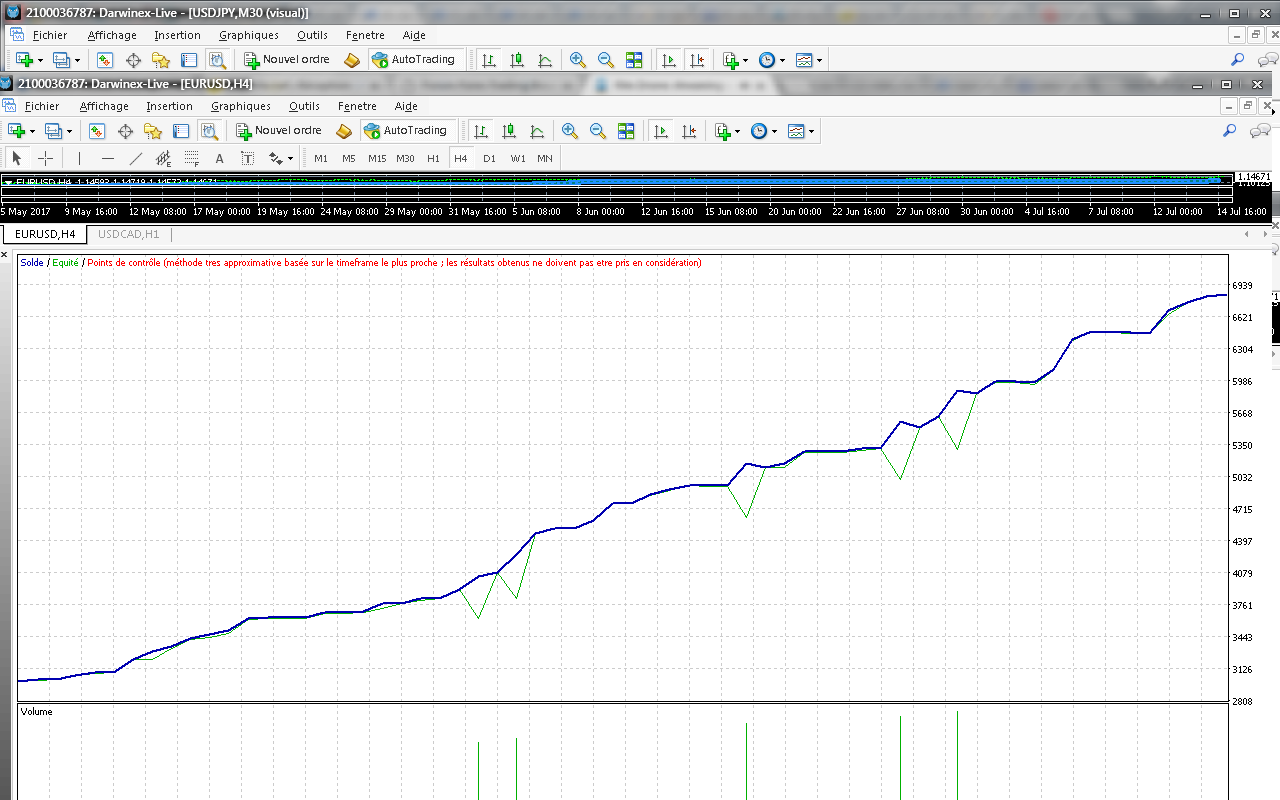Switch timeframe to M5
The image size is (1280, 800).
coord(348,158)
